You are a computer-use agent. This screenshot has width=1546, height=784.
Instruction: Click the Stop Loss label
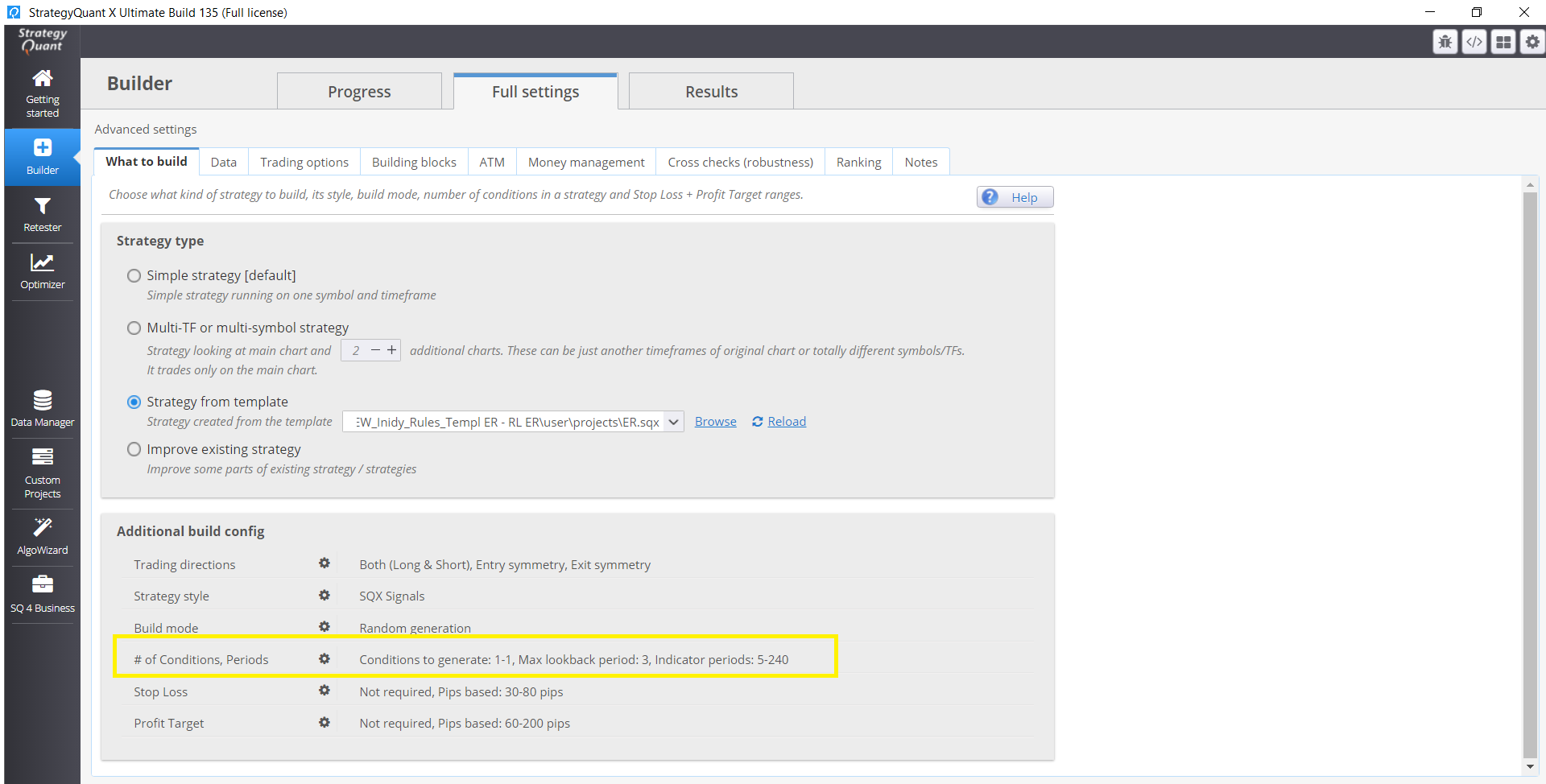(160, 691)
